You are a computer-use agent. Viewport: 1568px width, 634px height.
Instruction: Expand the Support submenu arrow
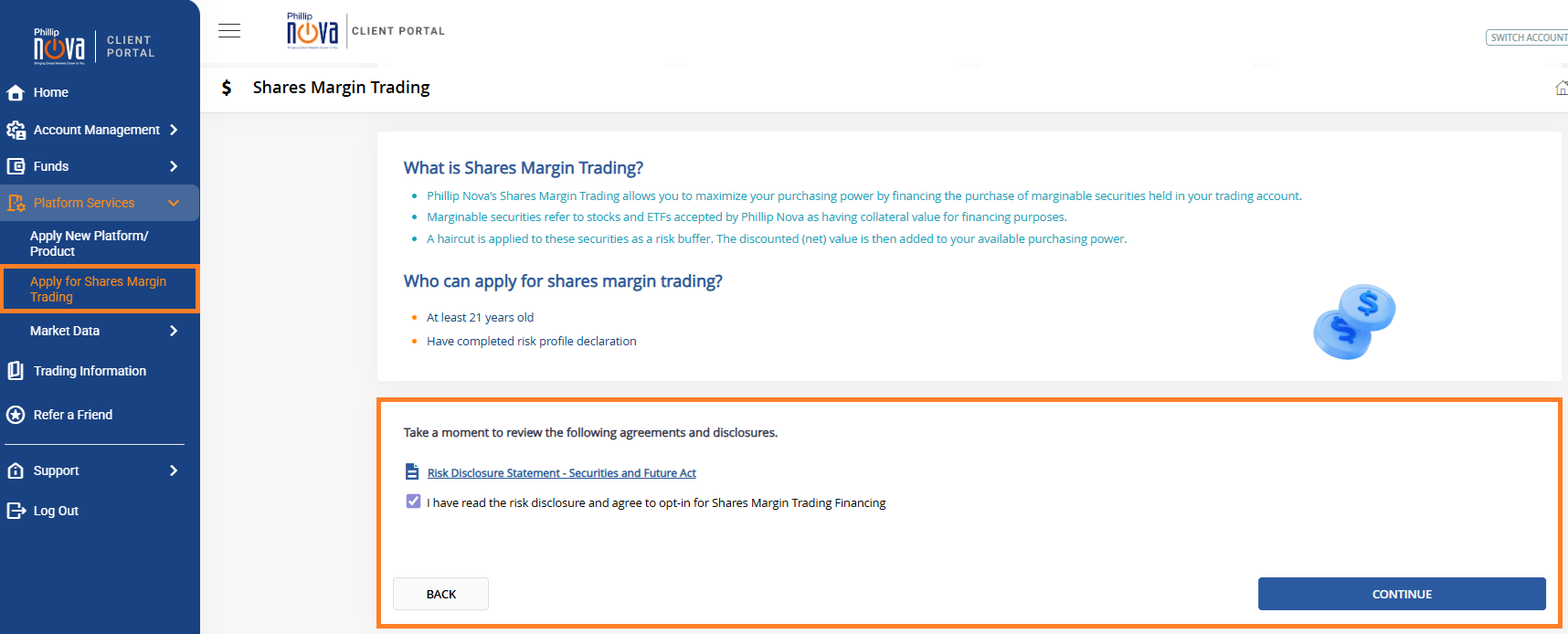click(x=174, y=470)
